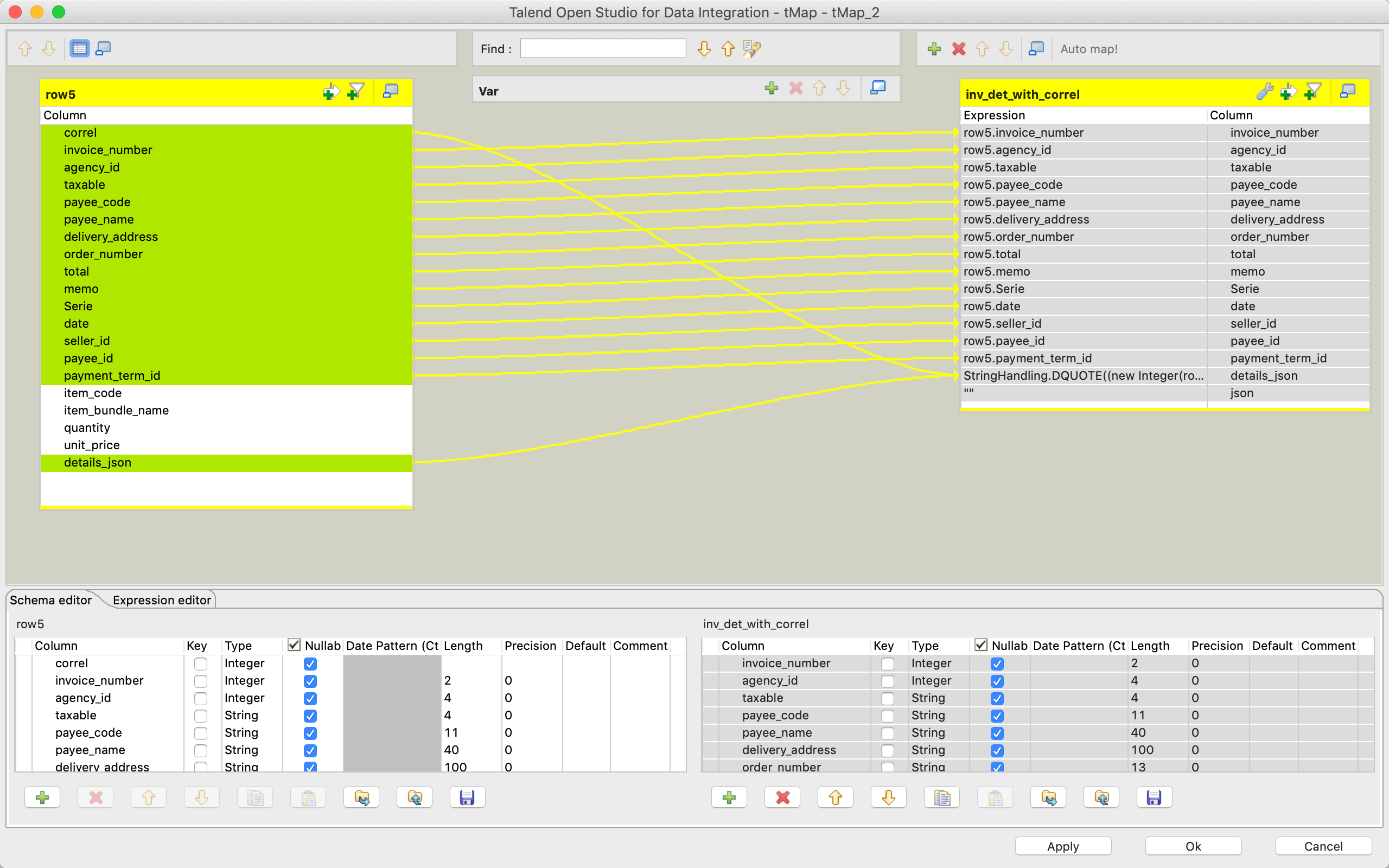Add a variable in Var panel
Image resolution: width=1389 pixels, height=868 pixels.
[x=772, y=88]
